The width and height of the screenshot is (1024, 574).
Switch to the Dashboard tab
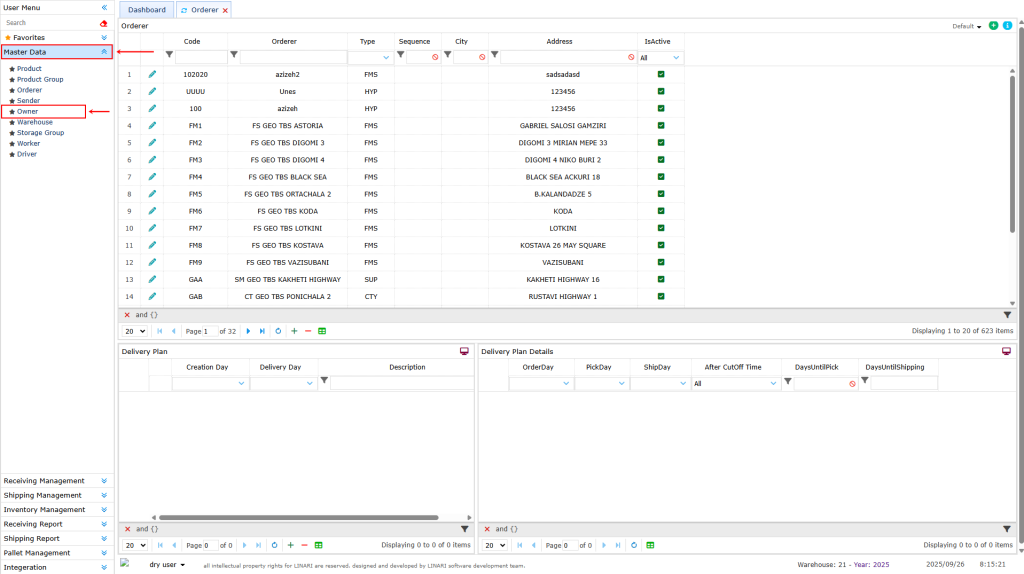pyautogui.click(x=147, y=10)
